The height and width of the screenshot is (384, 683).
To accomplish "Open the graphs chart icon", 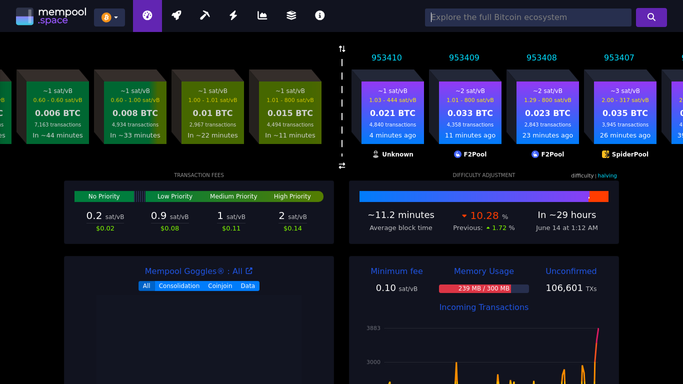I will (x=262, y=16).
